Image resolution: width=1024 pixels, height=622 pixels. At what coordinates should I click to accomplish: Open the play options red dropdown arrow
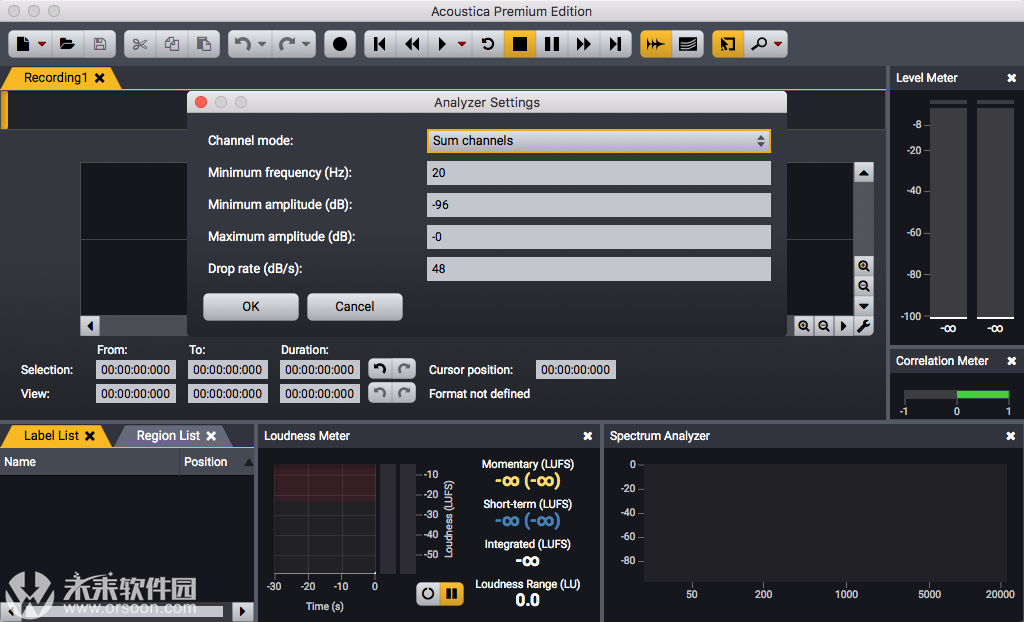462,44
